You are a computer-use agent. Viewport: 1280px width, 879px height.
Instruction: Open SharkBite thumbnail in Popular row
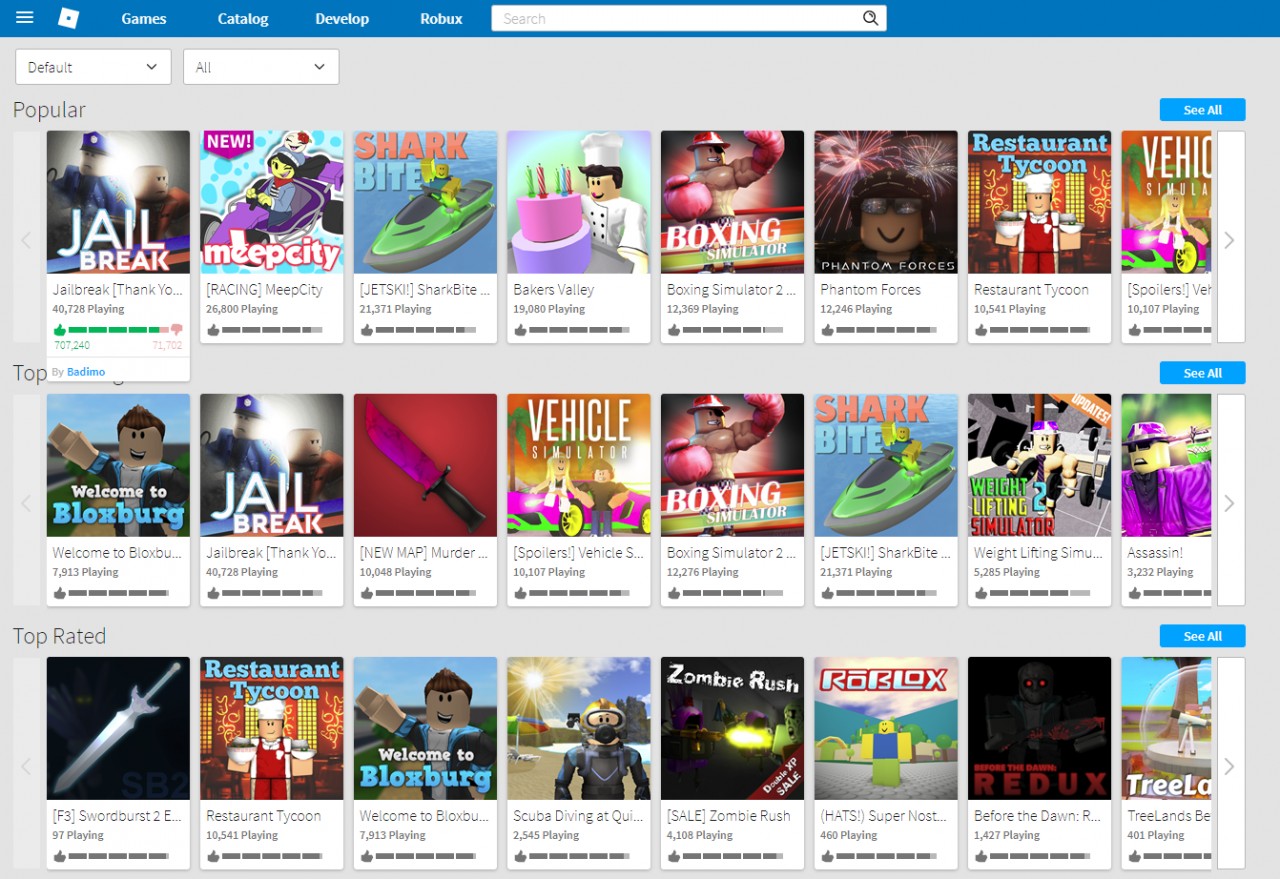click(x=425, y=202)
